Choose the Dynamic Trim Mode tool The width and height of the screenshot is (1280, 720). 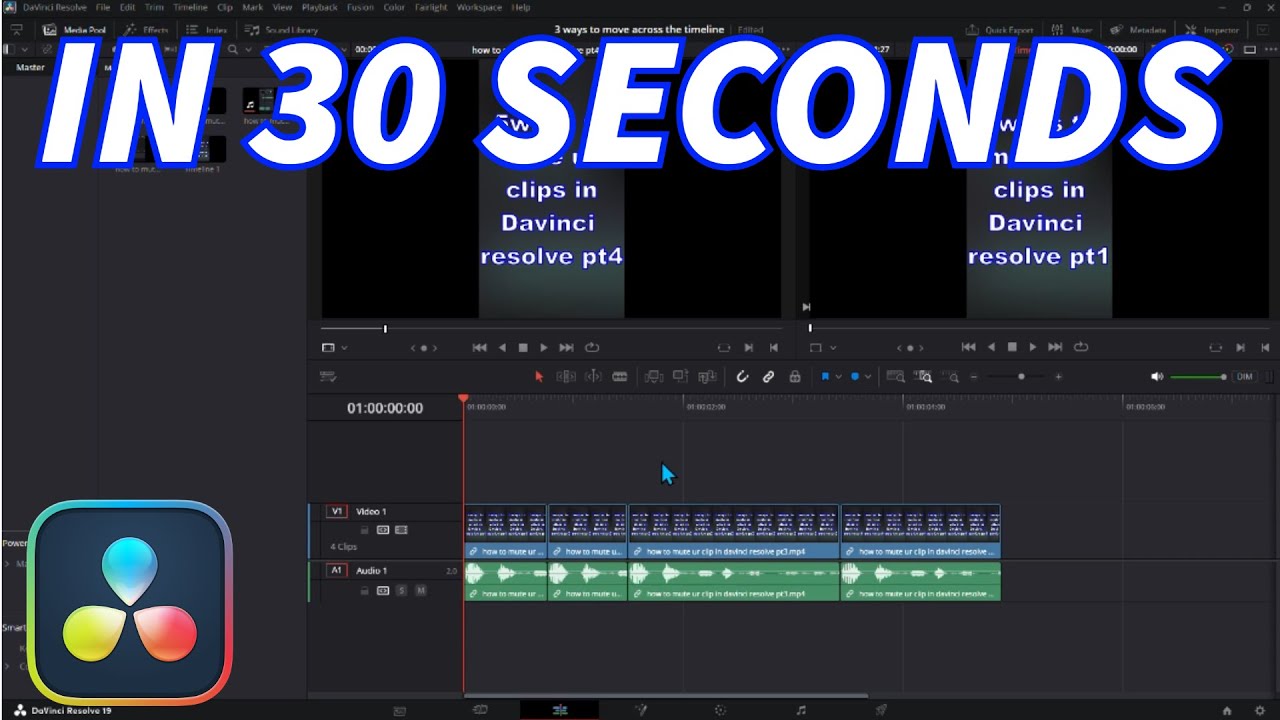point(593,377)
